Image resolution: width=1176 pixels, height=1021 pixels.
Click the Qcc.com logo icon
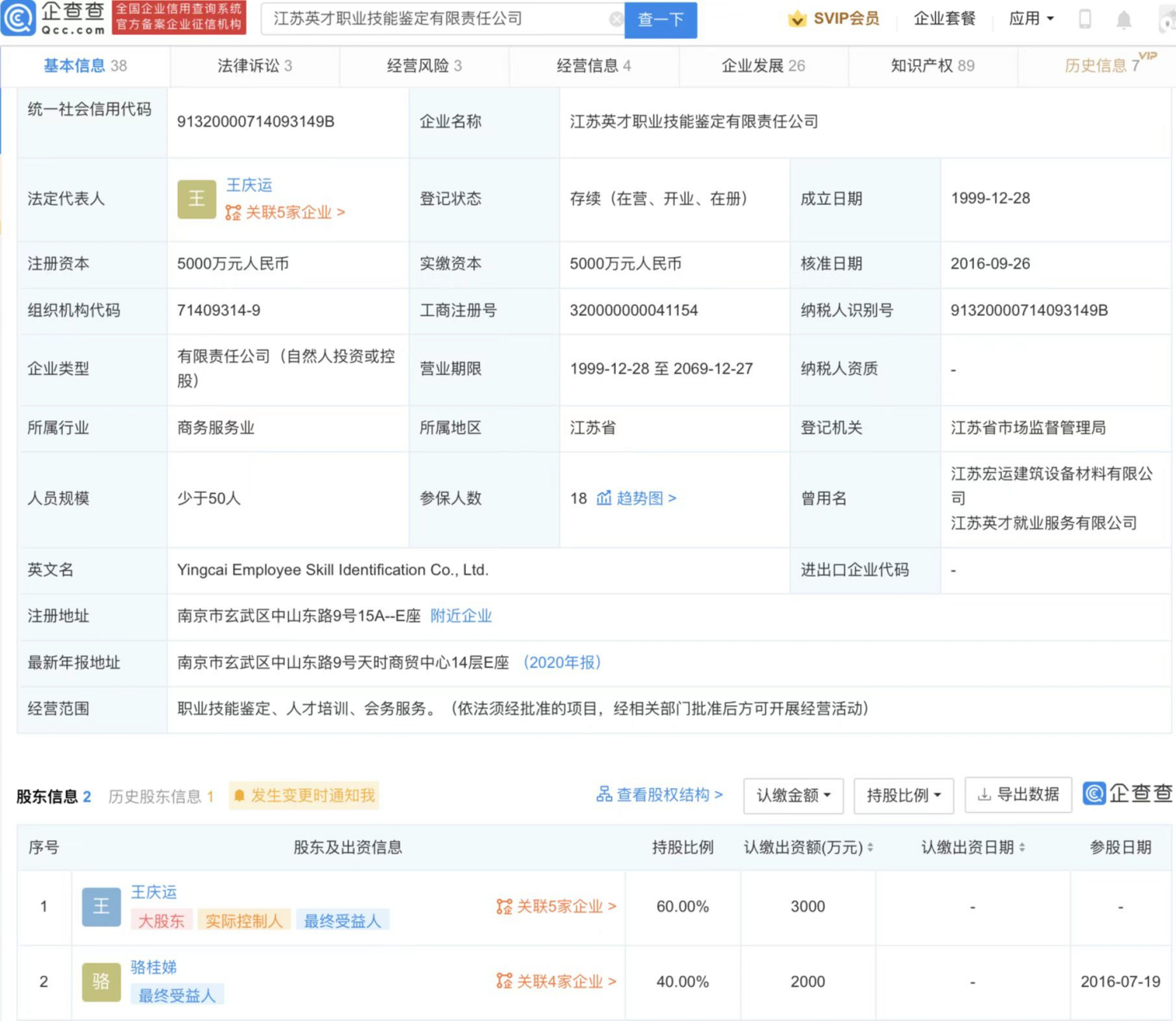18,18
